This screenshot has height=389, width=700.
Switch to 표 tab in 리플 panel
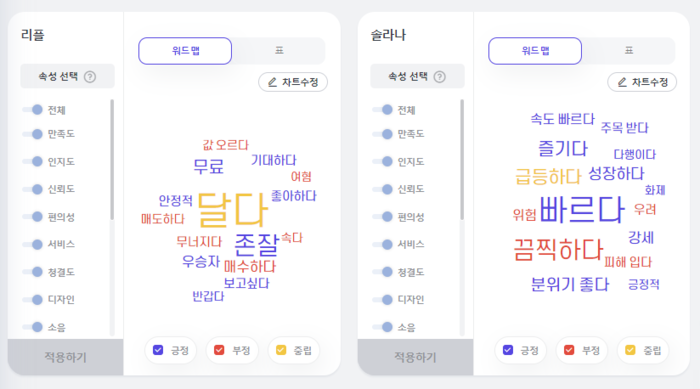[x=279, y=50]
